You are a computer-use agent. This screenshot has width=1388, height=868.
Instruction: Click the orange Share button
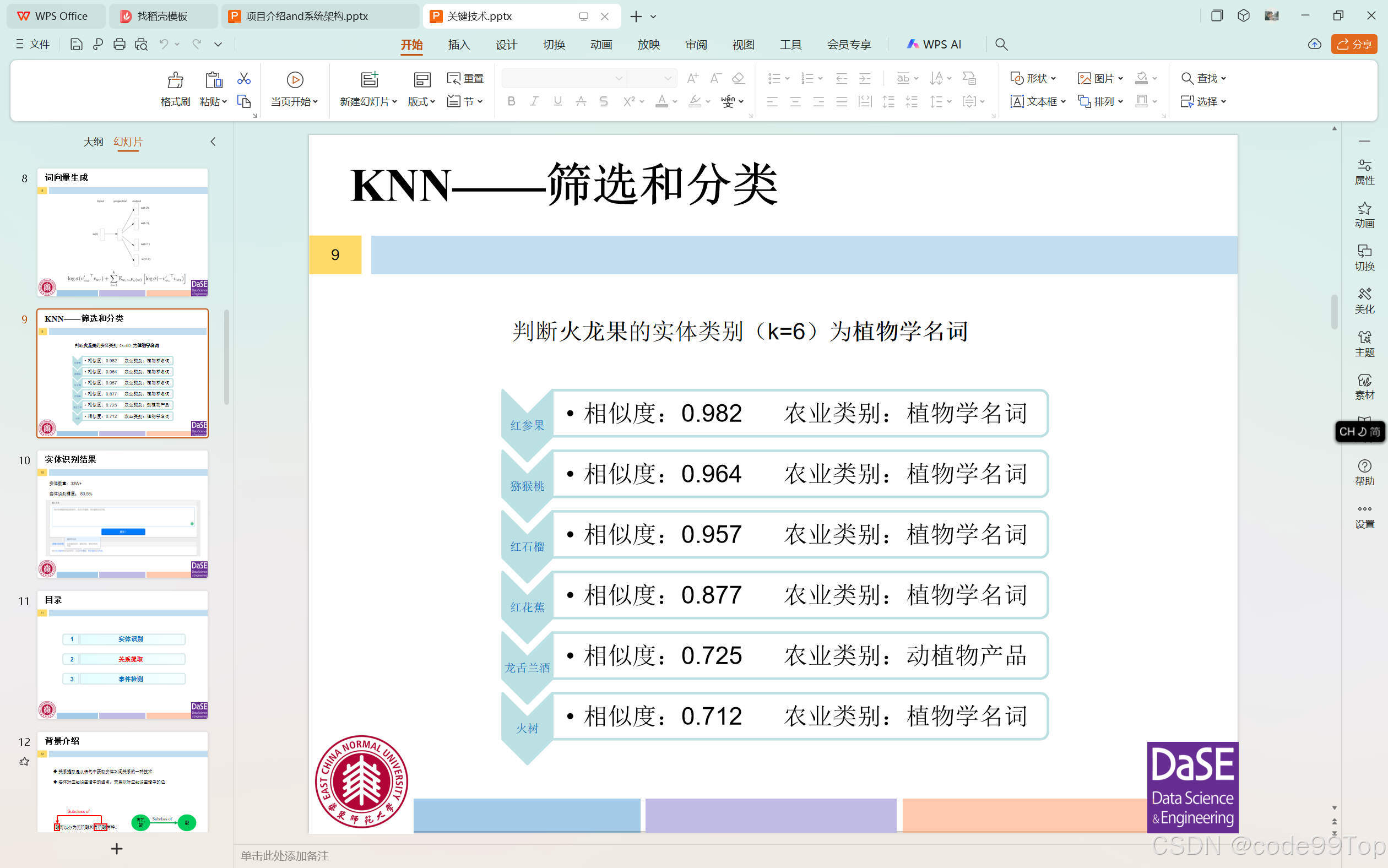coord(1353,44)
